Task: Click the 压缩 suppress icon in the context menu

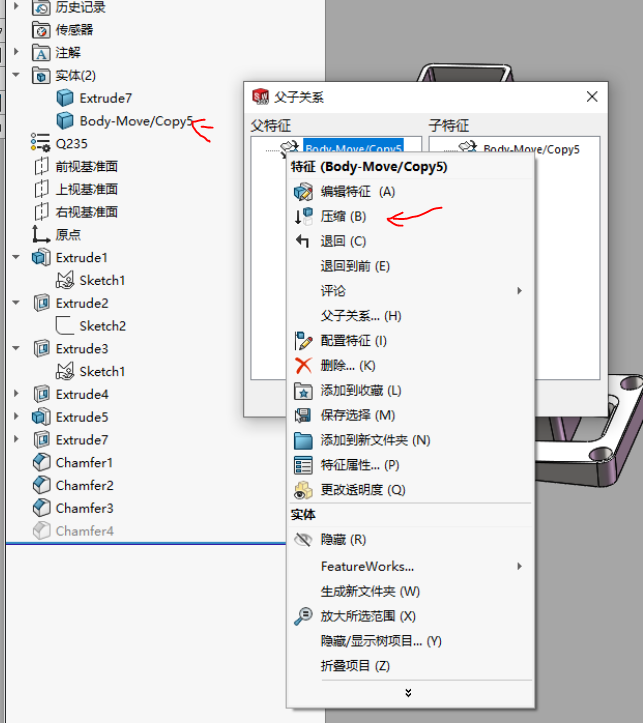Action: pyautogui.click(x=303, y=216)
